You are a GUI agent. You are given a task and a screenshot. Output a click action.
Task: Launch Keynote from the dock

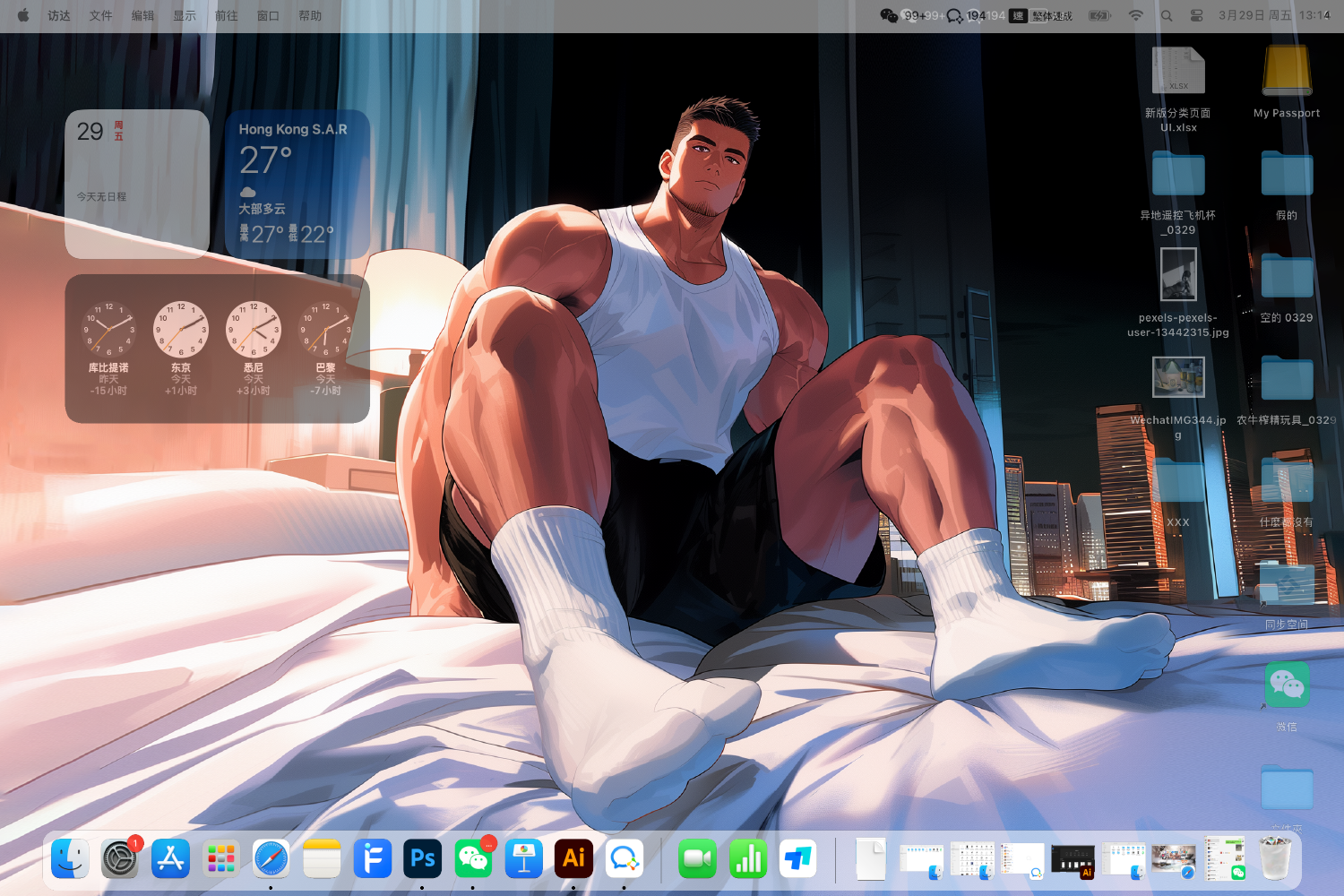point(524,859)
